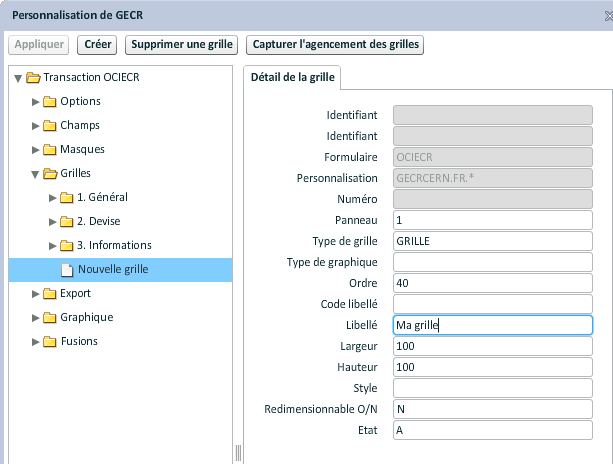Collapse the Transaction OCIECR root node
Screen dimensions: 613x464
click(18, 77)
